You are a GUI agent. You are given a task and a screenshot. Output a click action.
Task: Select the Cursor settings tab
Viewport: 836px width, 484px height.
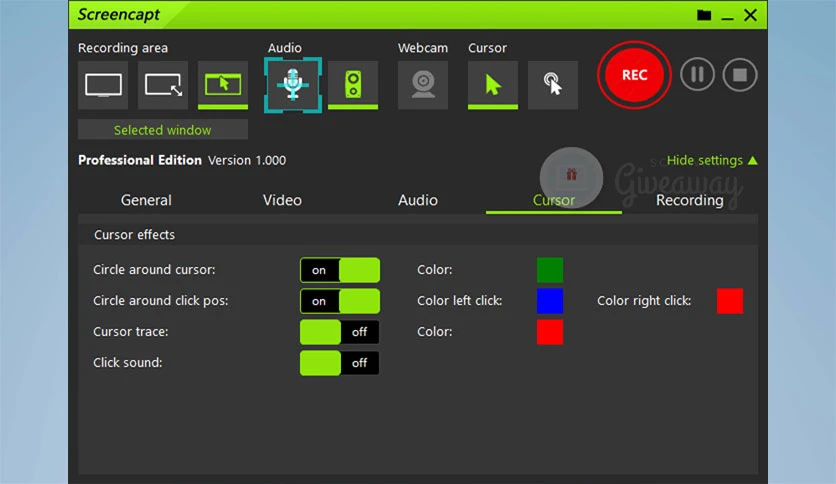click(x=553, y=200)
